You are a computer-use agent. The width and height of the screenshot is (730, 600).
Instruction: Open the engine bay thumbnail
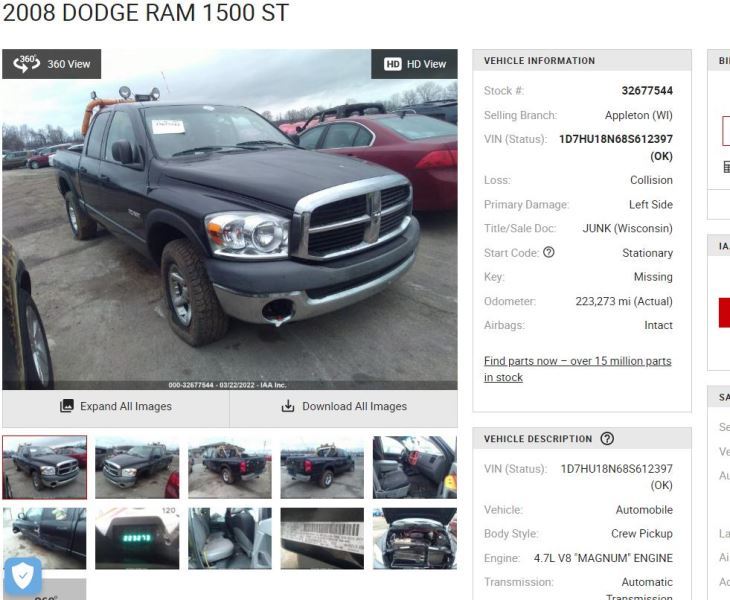tap(415, 538)
